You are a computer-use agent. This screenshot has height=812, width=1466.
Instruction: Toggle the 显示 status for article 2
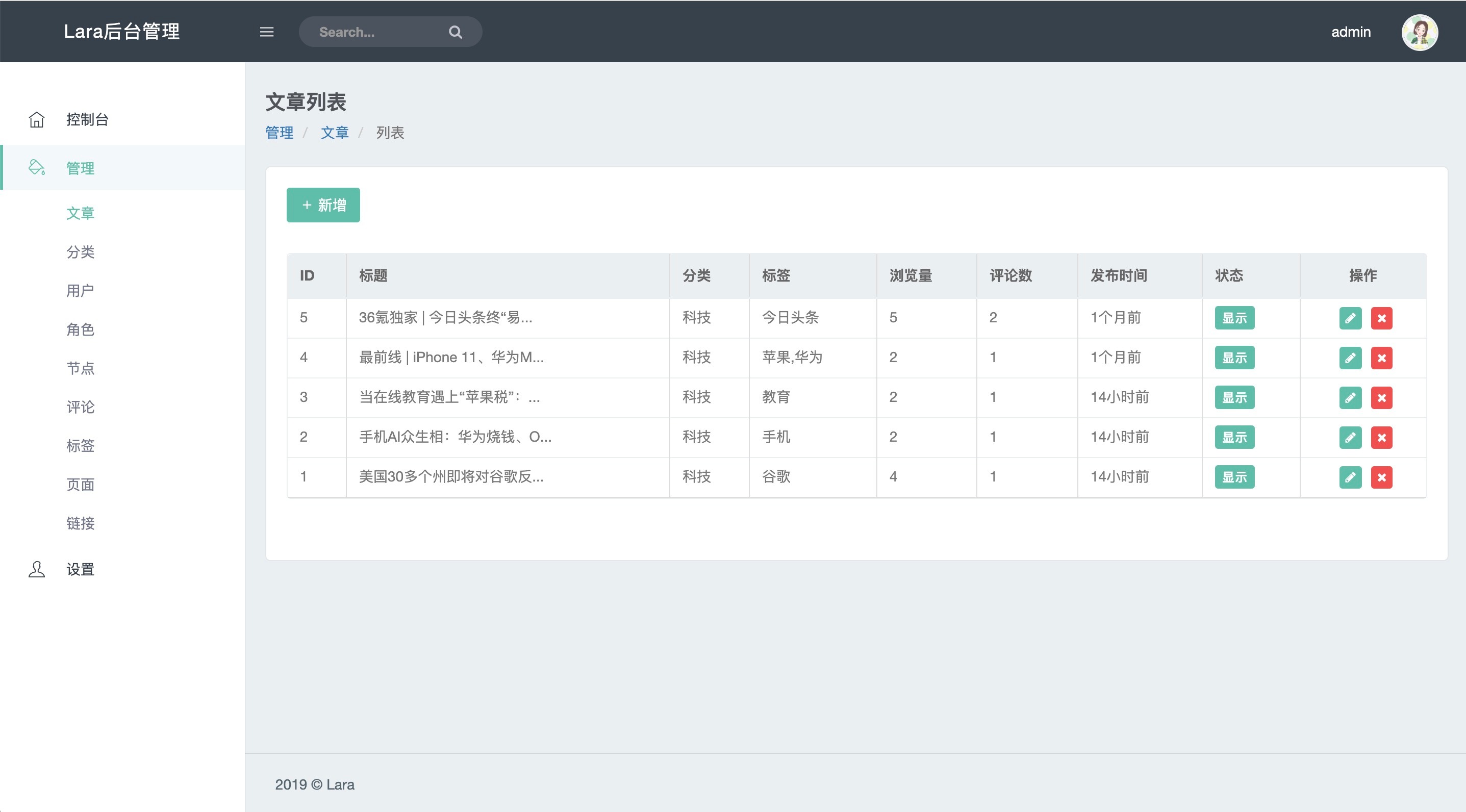pyautogui.click(x=1234, y=438)
